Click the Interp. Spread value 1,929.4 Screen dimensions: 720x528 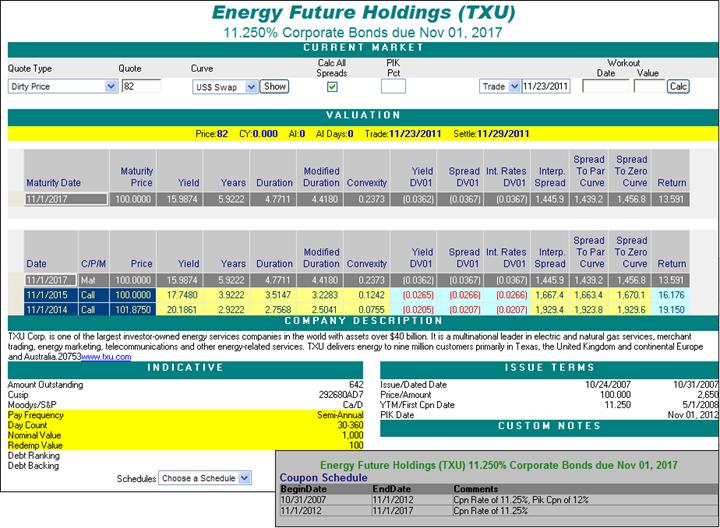click(549, 309)
